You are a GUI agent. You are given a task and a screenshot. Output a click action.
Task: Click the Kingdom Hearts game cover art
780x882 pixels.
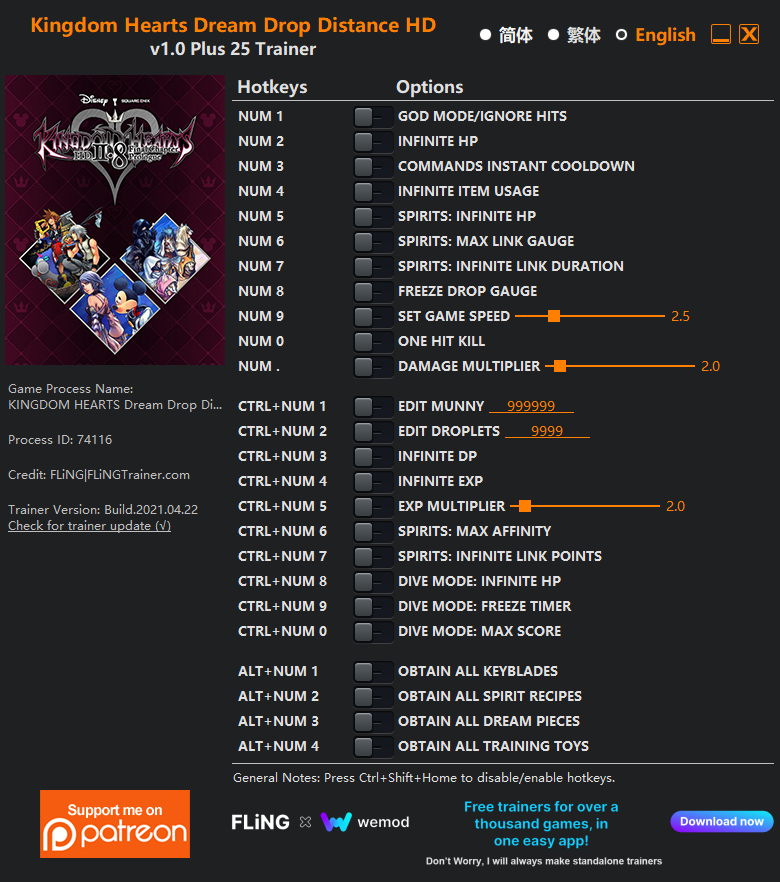pyautogui.click(x=115, y=220)
